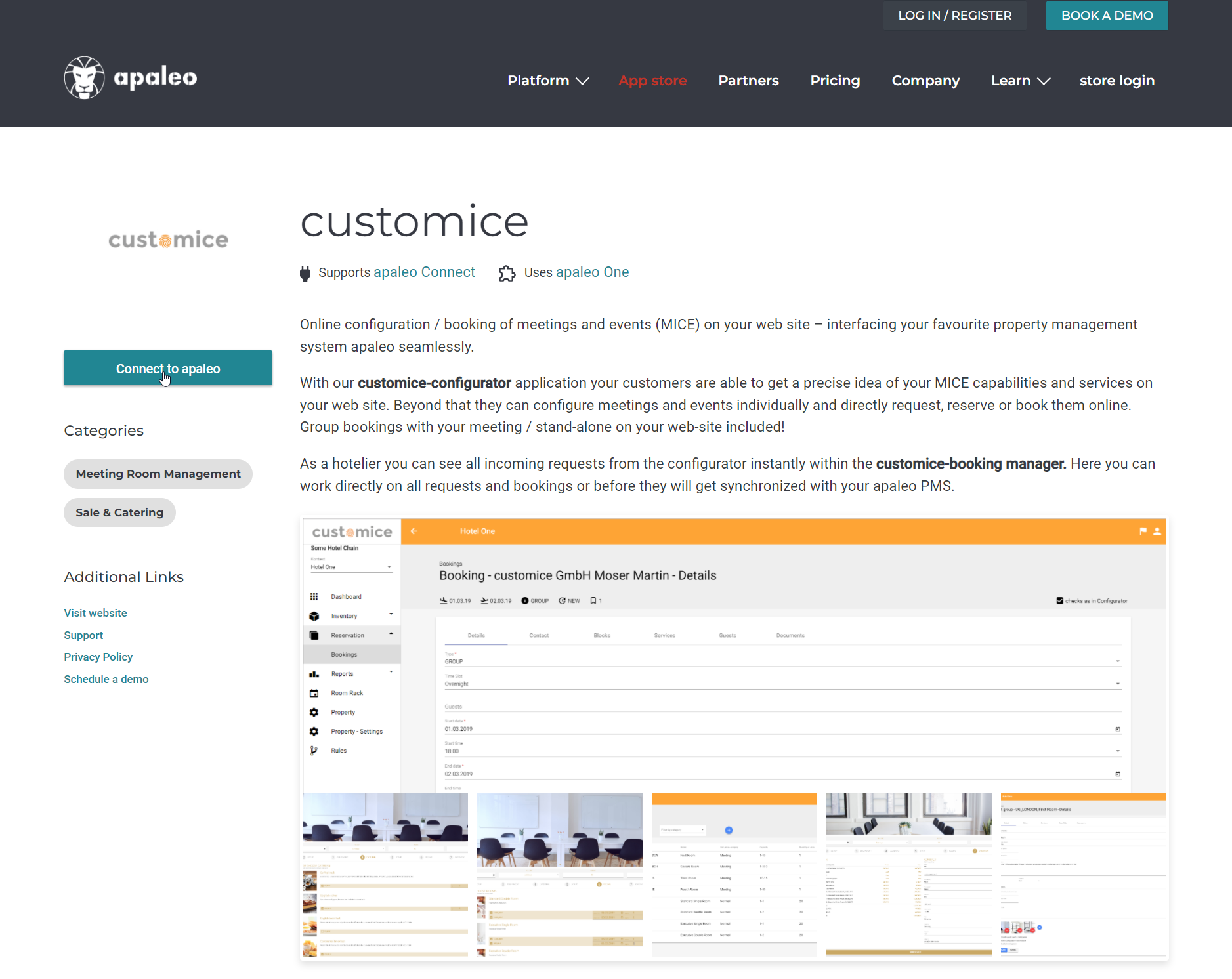Open the Hotel One selector in the screenshot sidebar
This screenshot has height=979, width=1232.
[351, 567]
